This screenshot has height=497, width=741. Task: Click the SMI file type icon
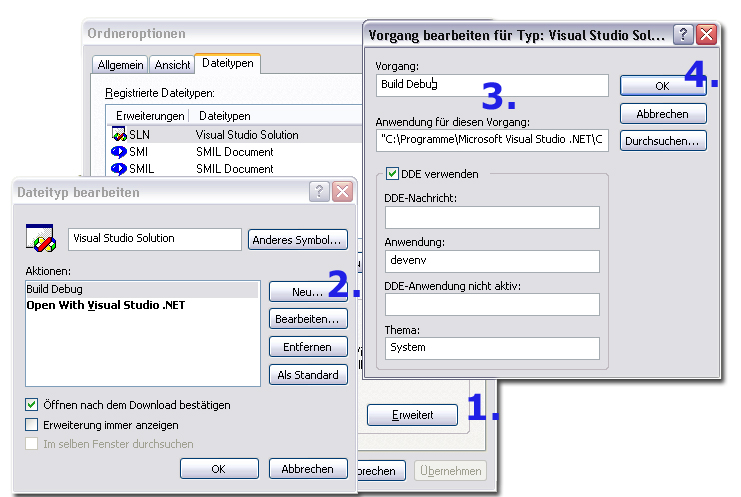pos(119,152)
